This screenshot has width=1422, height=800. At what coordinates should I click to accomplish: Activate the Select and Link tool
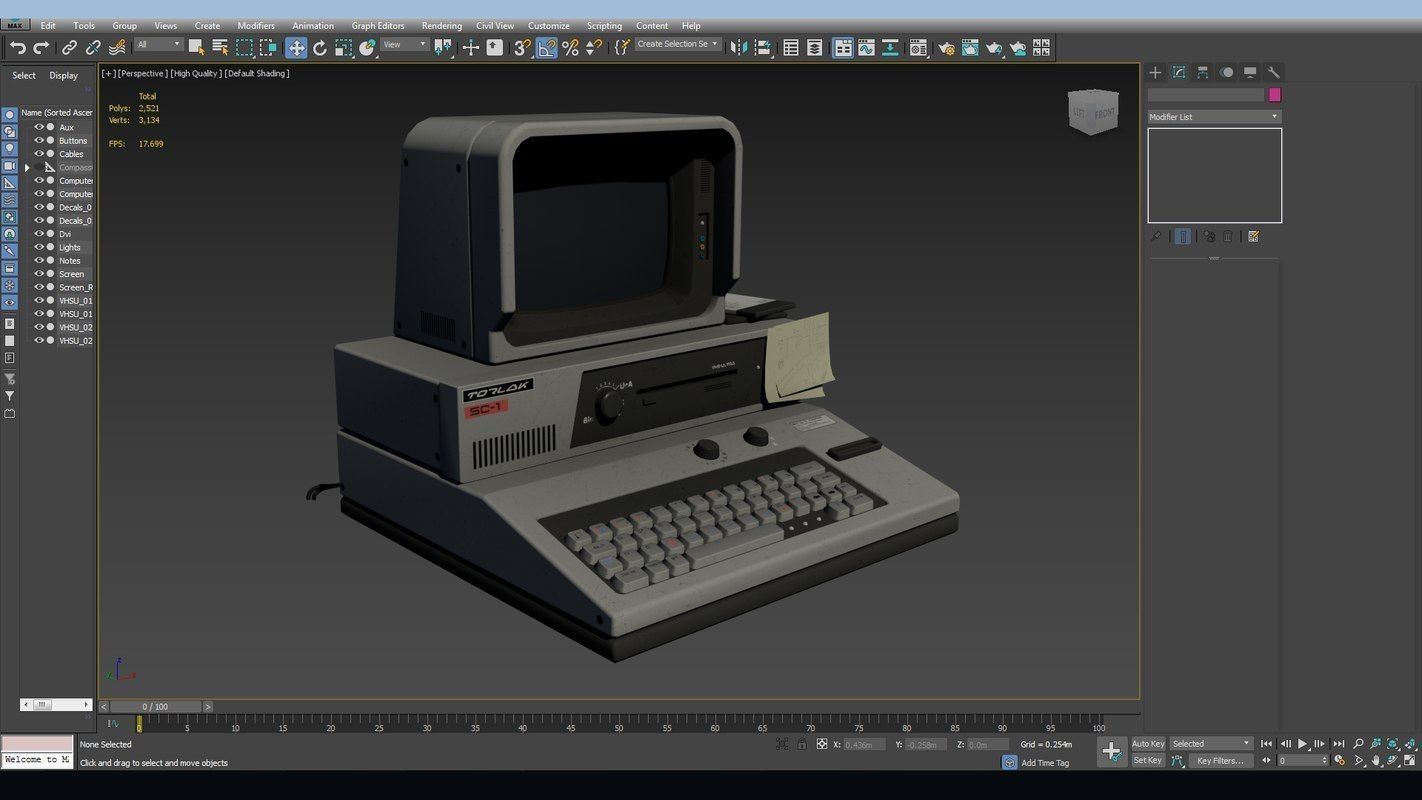[69, 47]
